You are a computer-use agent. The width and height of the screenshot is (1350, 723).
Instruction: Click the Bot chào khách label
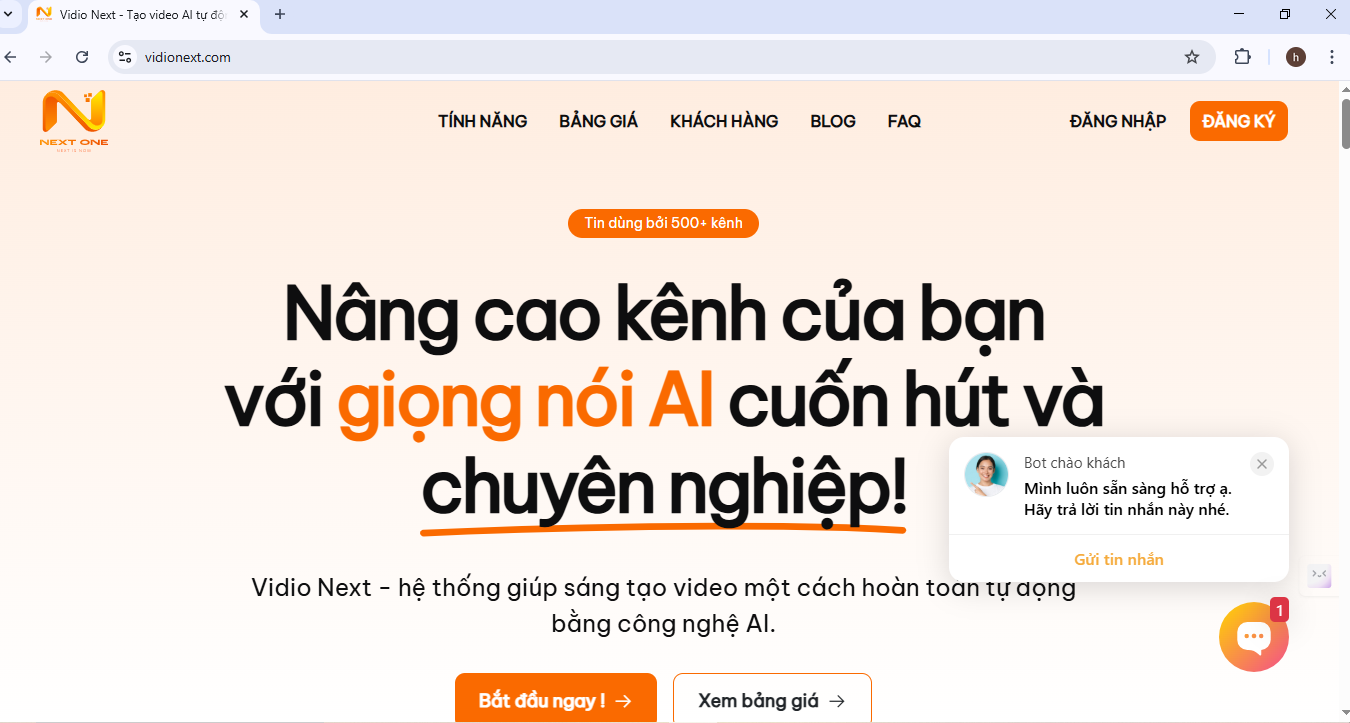click(1075, 463)
